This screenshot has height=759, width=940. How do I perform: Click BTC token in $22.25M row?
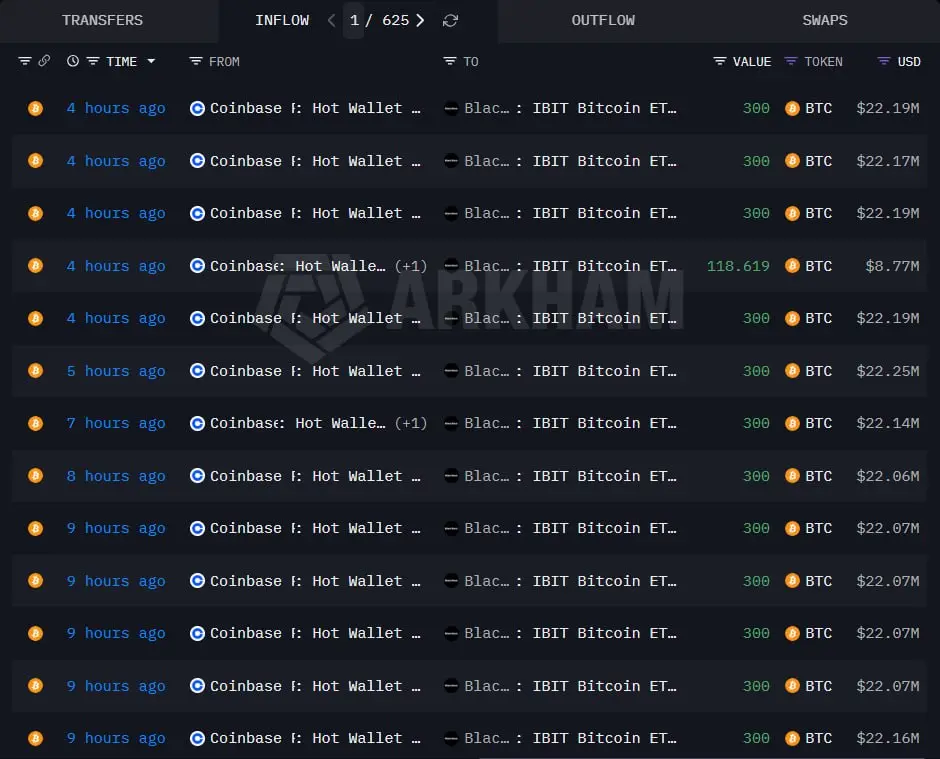pyautogui.click(x=809, y=371)
